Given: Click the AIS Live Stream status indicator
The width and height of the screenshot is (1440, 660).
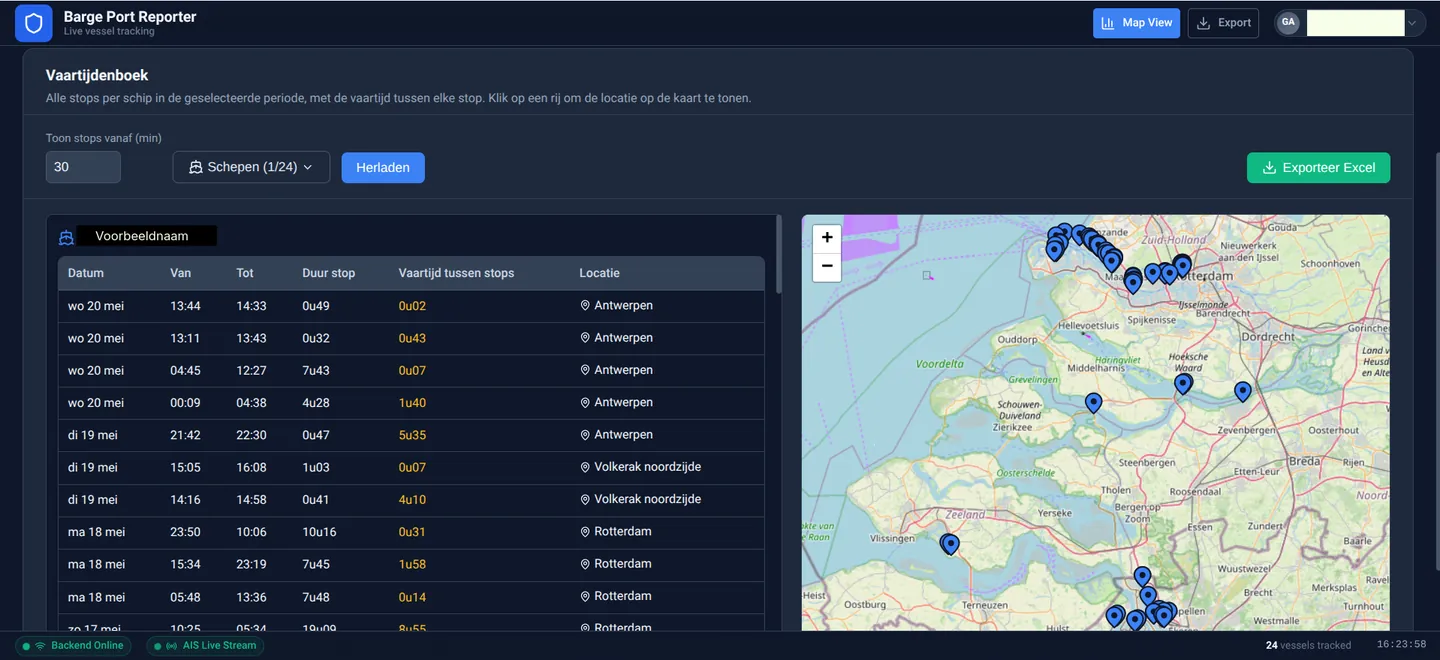Looking at the screenshot, I should 205,646.
